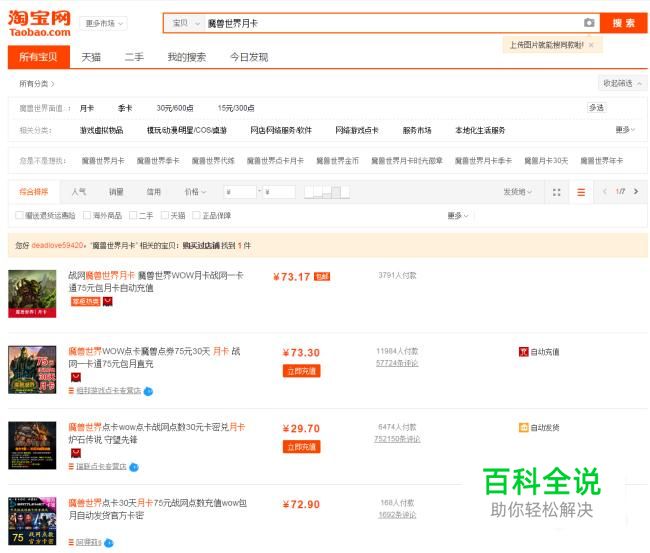
Task: Expand 更多 related categories
Action: (625, 130)
